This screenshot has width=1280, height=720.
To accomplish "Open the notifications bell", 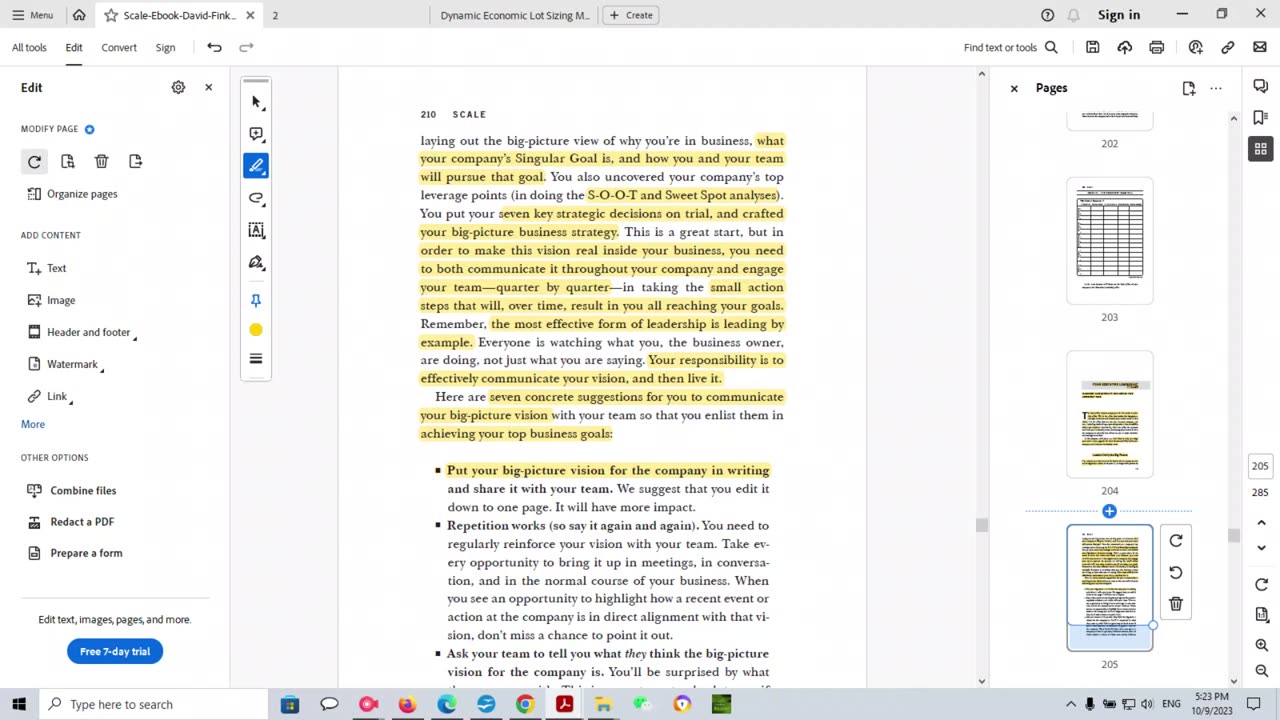I will [x=1074, y=15].
